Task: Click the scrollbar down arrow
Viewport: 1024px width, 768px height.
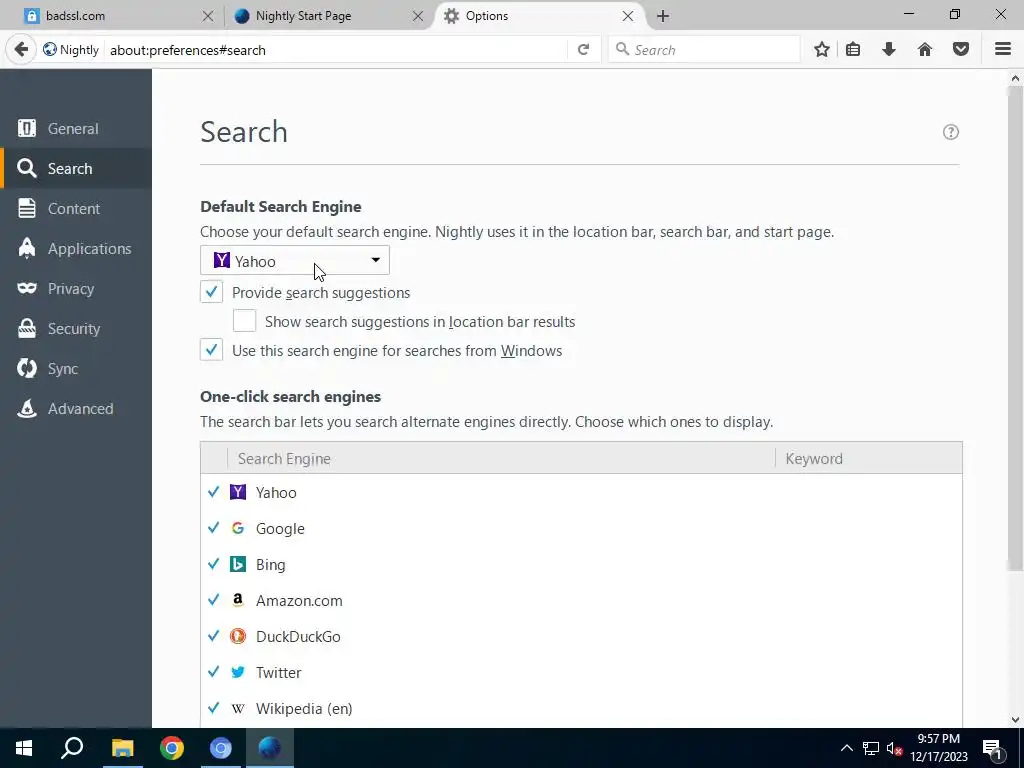Action: (1015, 720)
